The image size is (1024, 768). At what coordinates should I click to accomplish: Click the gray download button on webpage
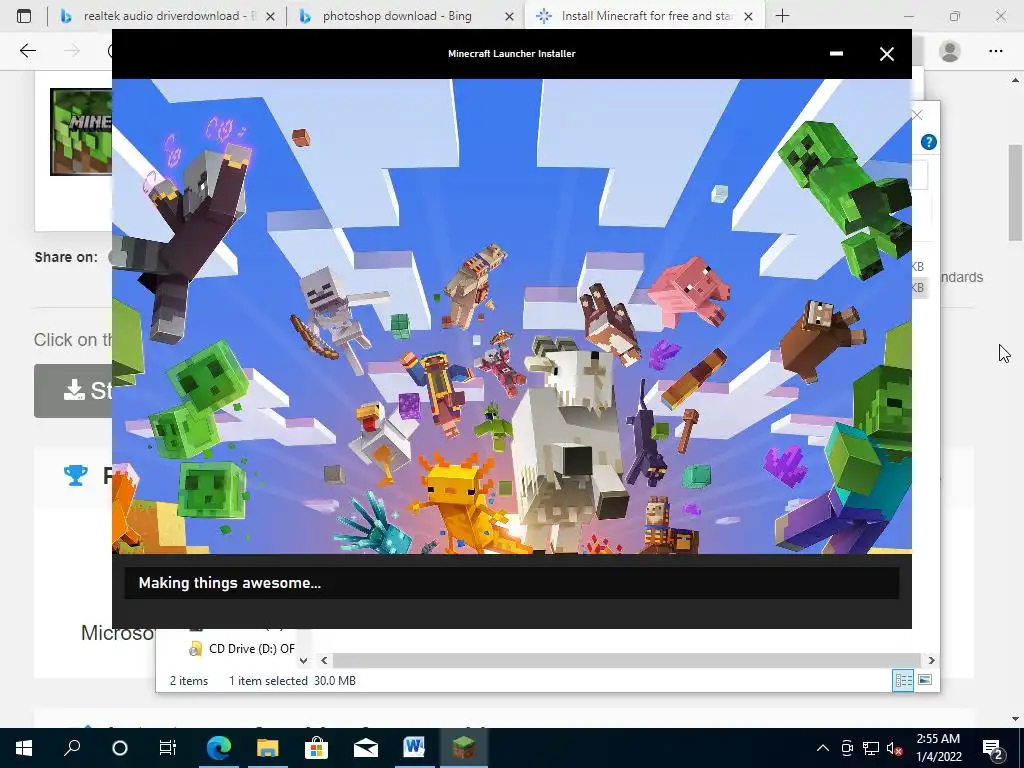pos(73,391)
